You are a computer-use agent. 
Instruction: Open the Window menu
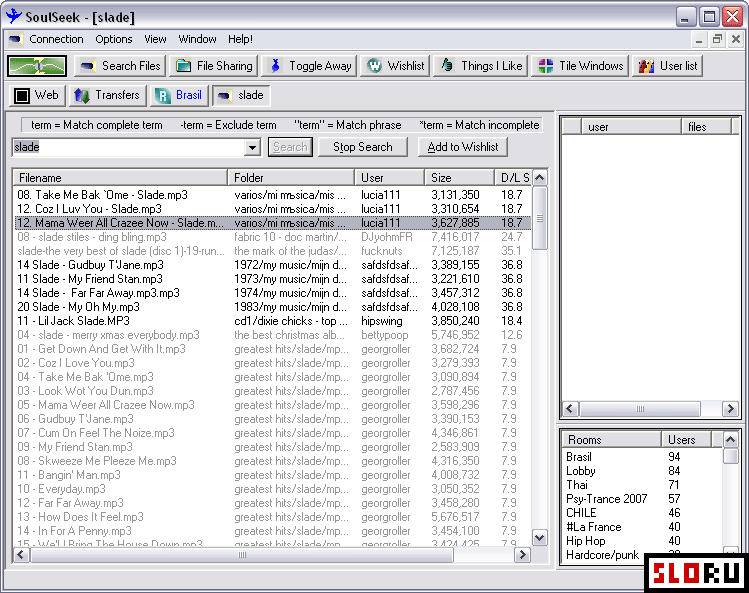[x=197, y=39]
